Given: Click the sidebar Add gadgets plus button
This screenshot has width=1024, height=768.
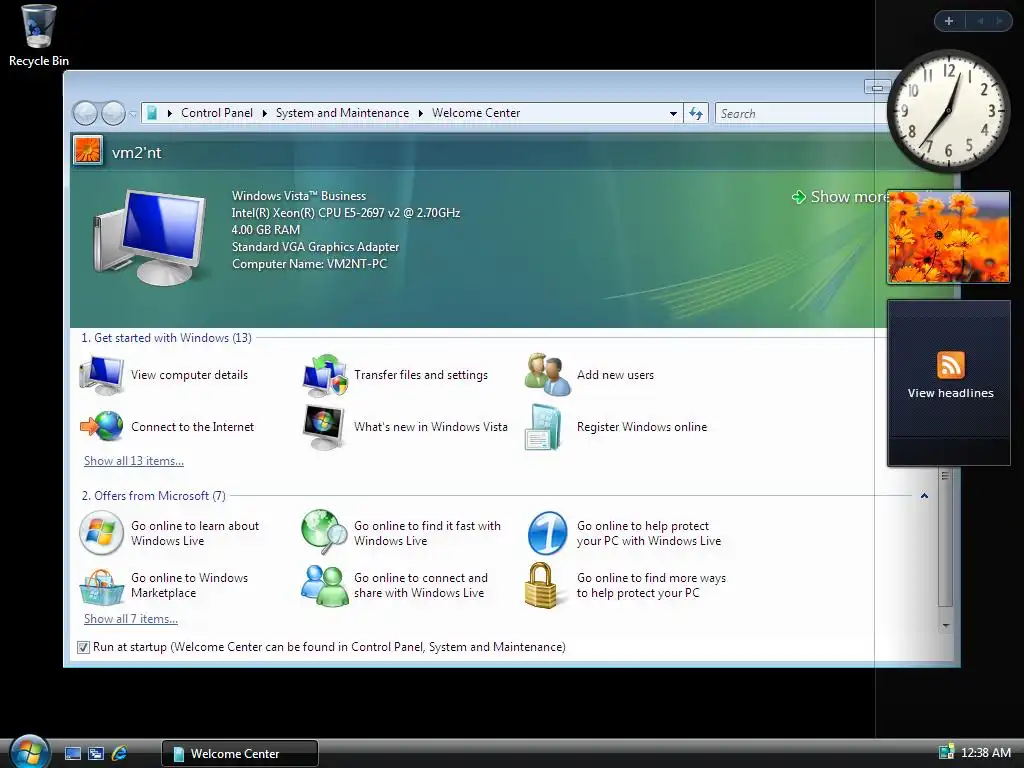Looking at the screenshot, I should pos(949,21).
